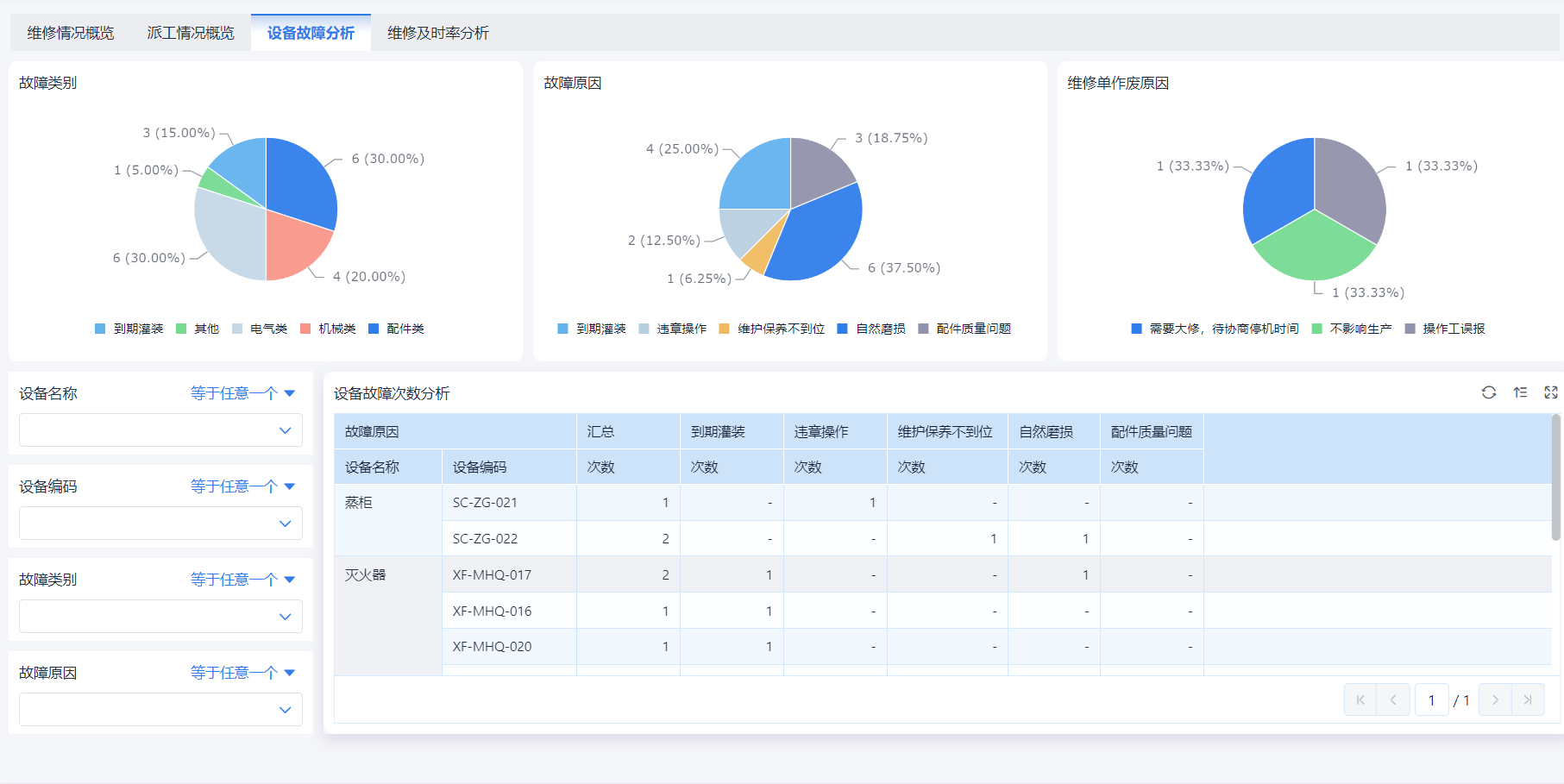Click the 自然磨损 table column header

pos(1054,431)
